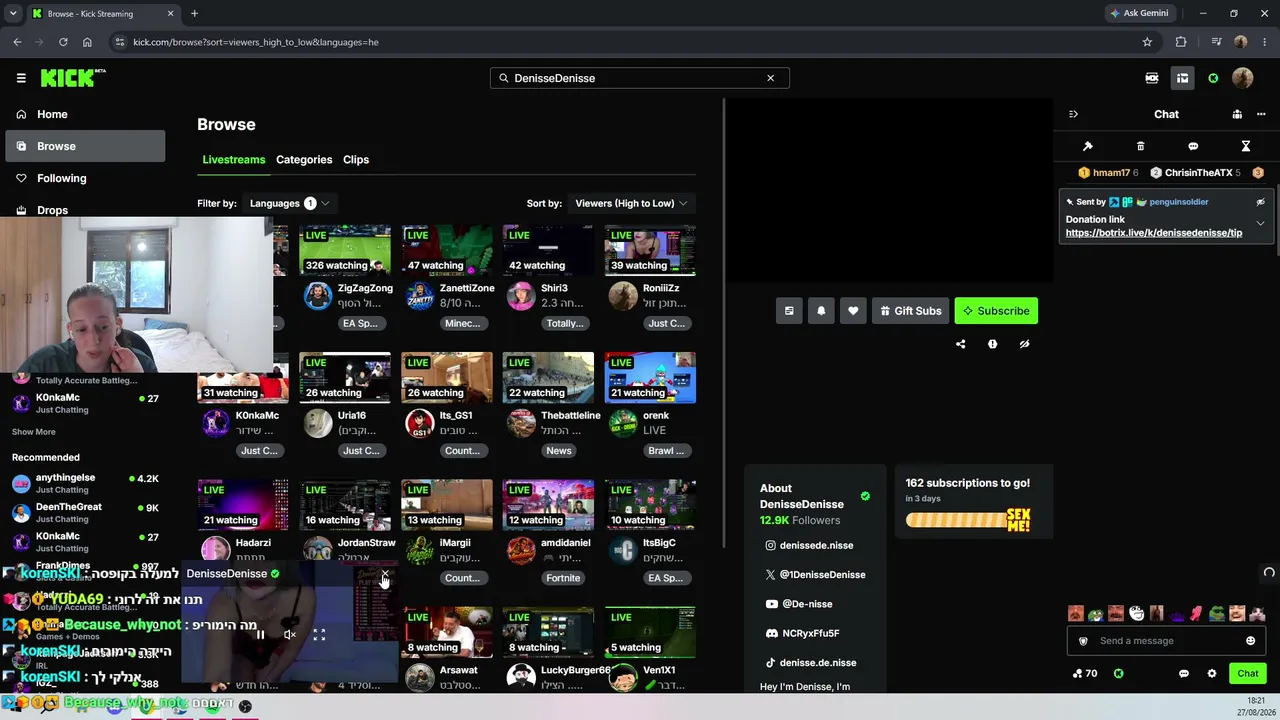
Task: Expand the mini player to fullscreen
Action: click(319, 635)
